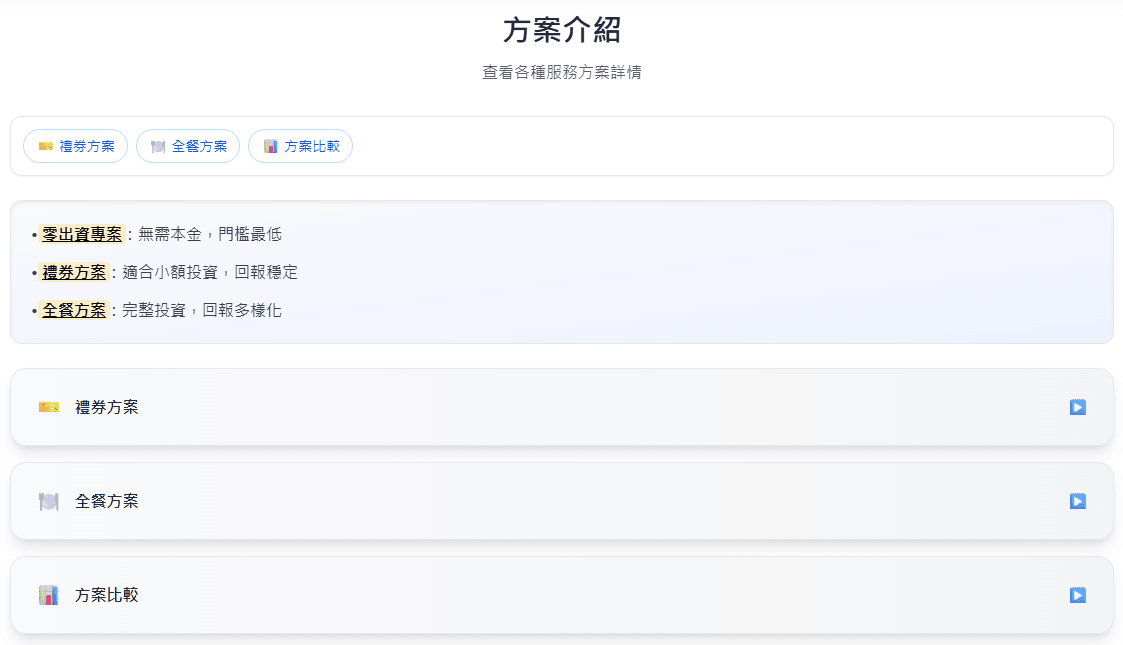Select the 全餐方案 pill label at the top
This screenshot has width=1123, height=645.
coord(199,146)
